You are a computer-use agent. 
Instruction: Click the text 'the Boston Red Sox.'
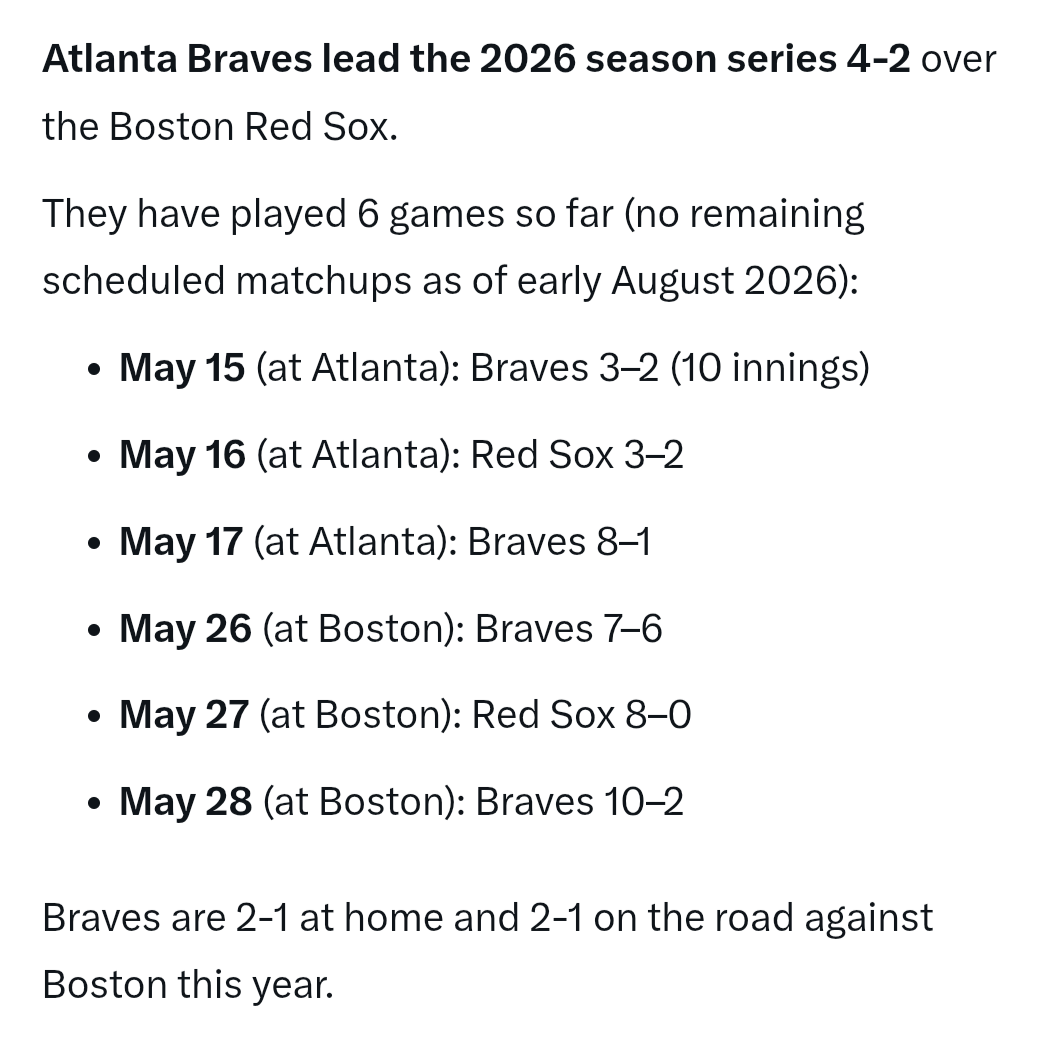(220, 126)
